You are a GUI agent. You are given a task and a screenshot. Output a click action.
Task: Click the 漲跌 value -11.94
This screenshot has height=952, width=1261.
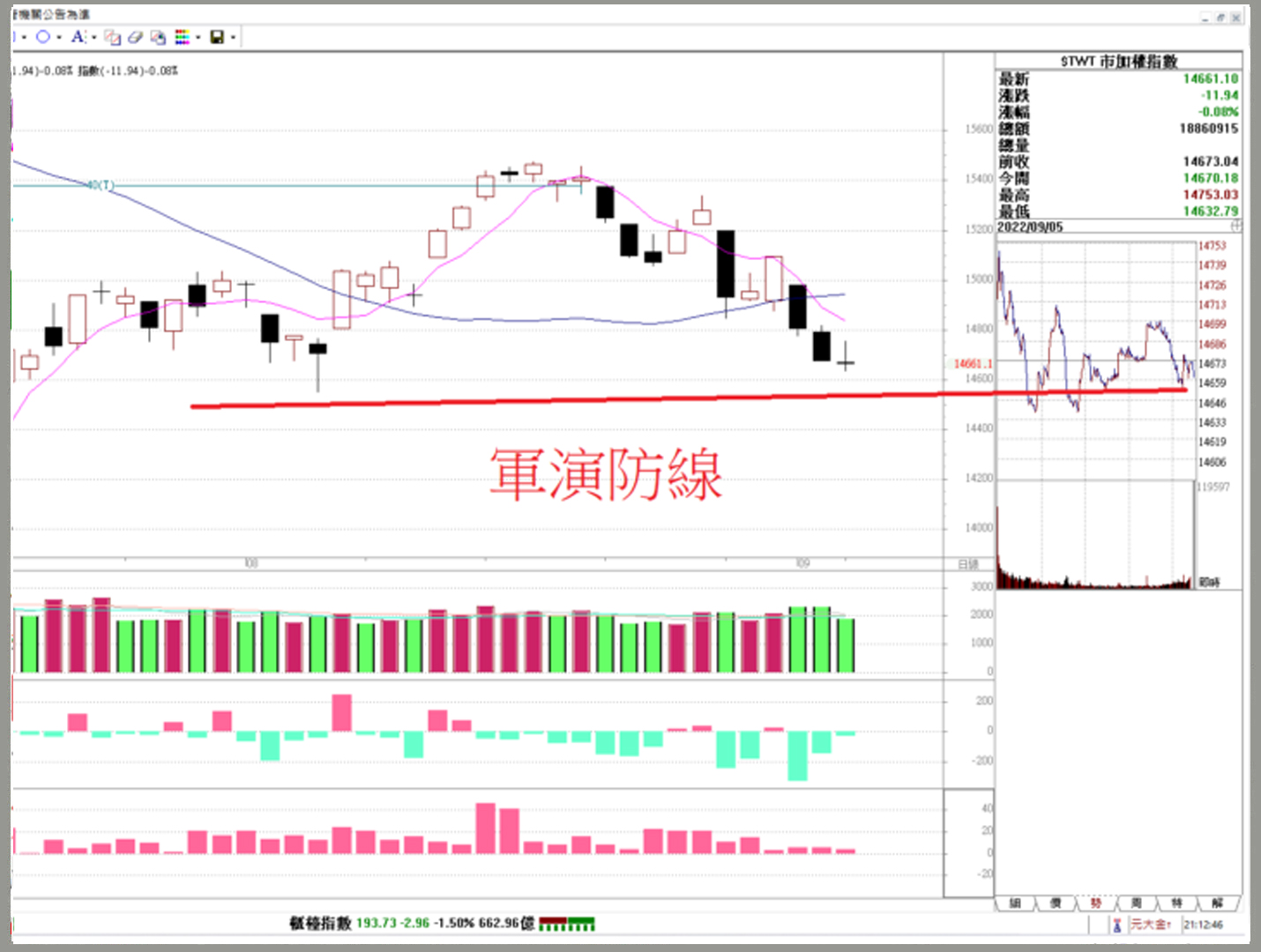coord(1220,95)
